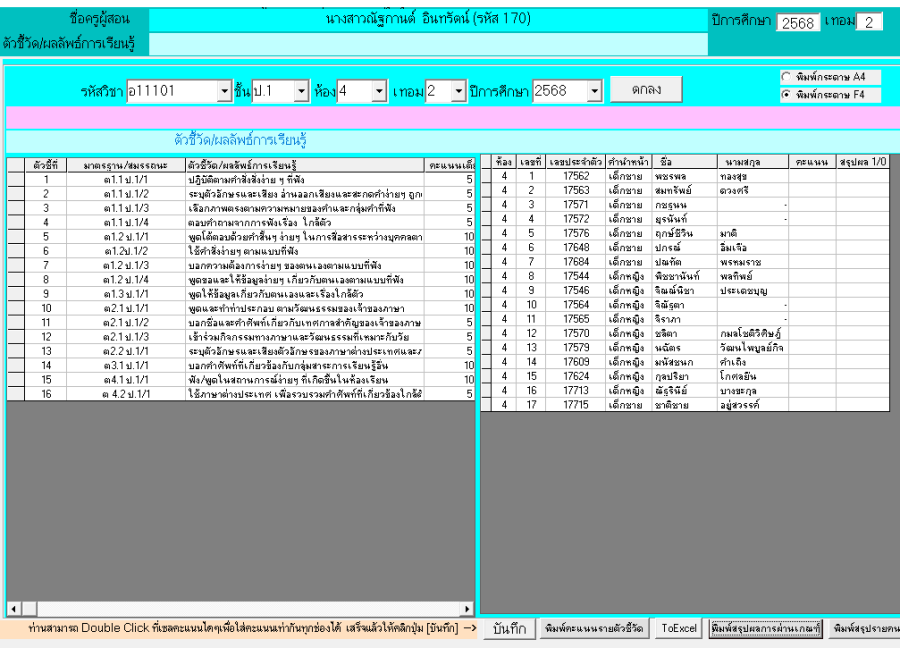Click the top-right term field showing 2
The width and height of the screenshot is (900, 648).
click(869, 23)
